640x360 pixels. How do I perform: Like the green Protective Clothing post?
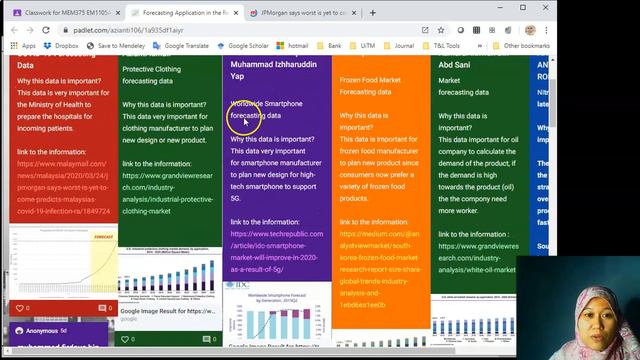[x=125, y=339]
